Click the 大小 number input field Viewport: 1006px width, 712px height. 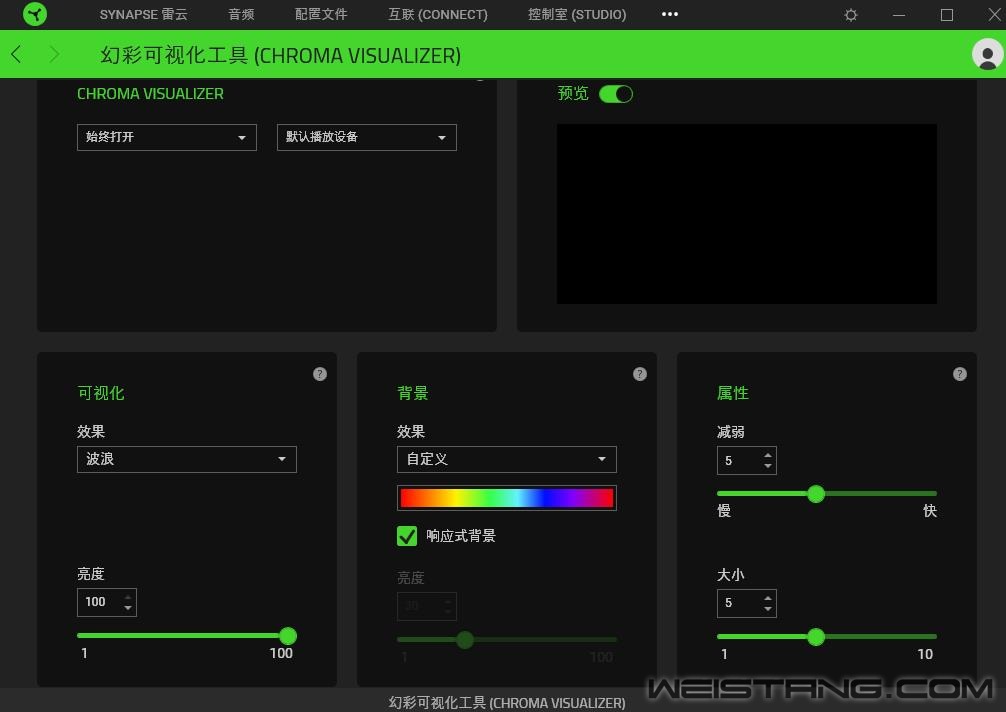(x=746, y=603)
